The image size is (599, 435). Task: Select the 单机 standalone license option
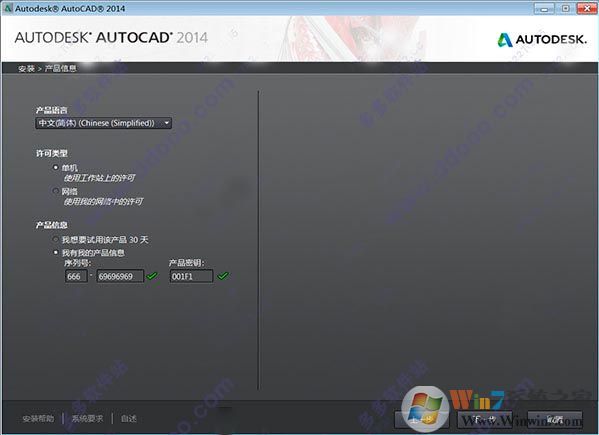(56, 167)
